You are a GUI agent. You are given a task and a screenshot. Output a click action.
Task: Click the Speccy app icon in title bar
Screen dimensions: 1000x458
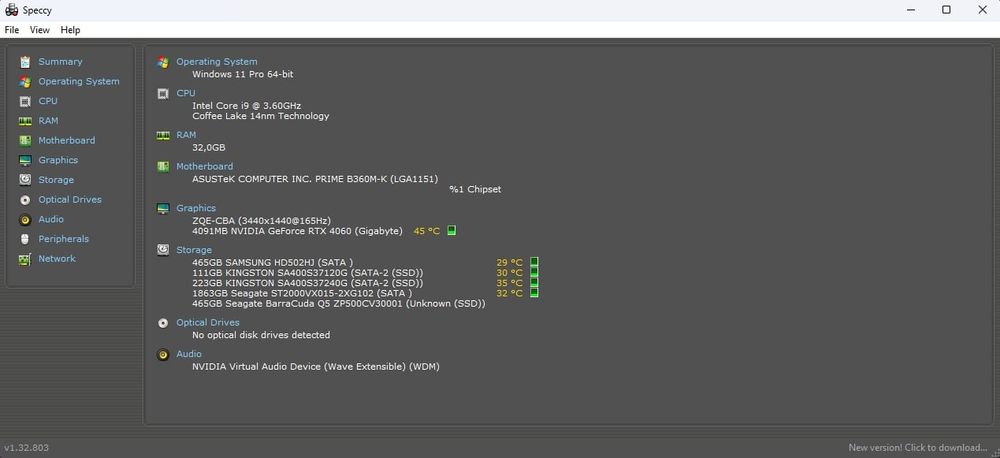11,10
